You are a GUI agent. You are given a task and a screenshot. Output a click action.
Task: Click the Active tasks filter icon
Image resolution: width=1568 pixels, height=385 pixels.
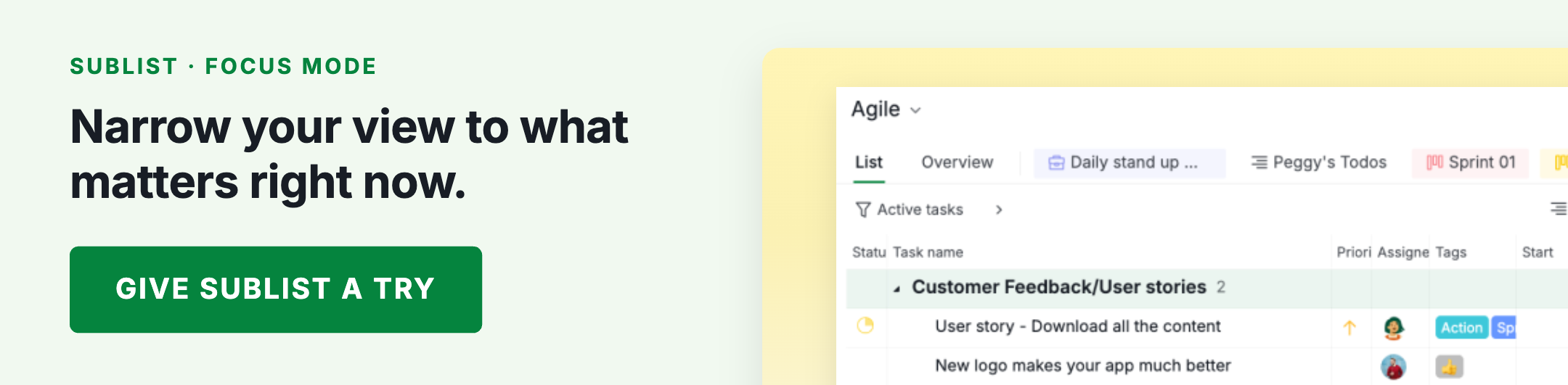863,210
